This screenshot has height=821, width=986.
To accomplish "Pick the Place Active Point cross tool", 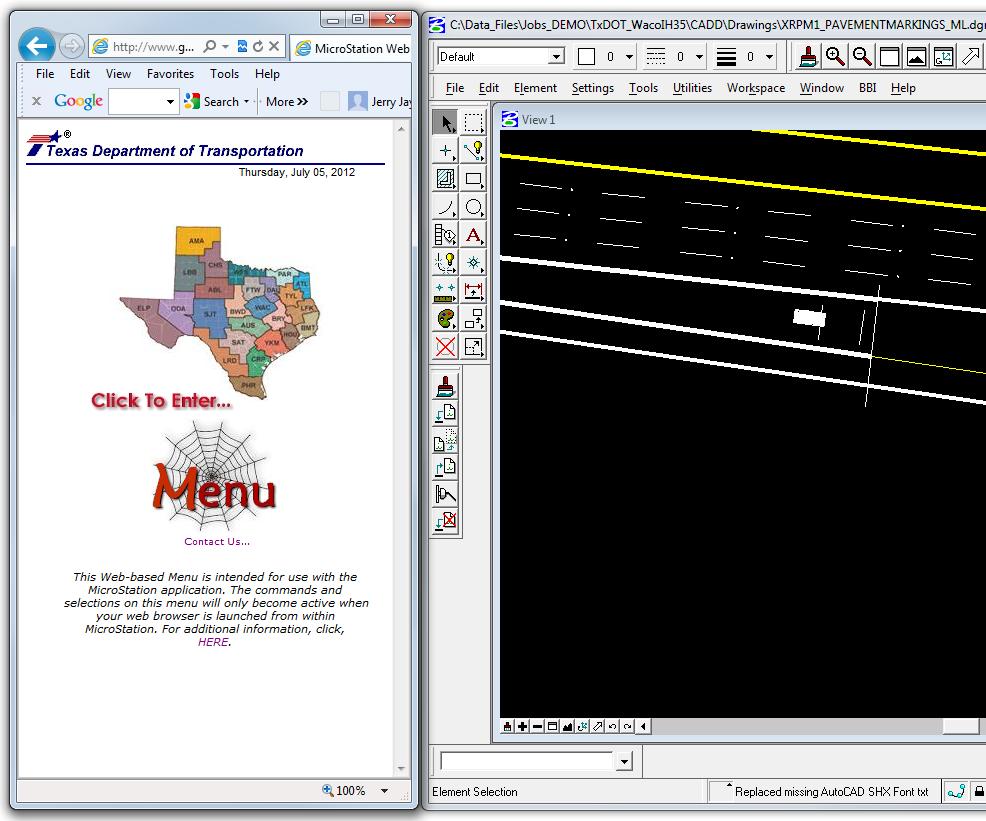I will (x=445, y=151).
